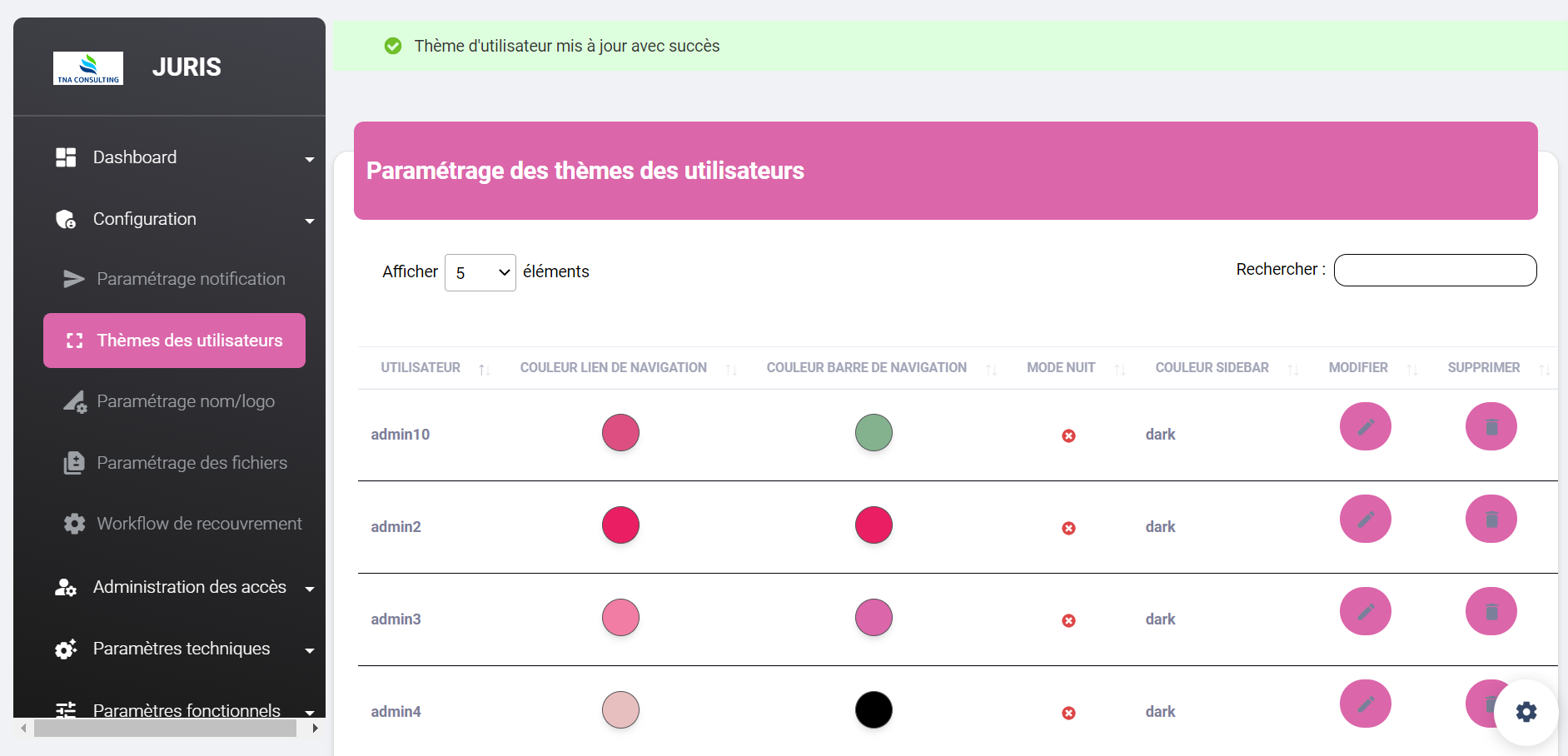
Task: Open the Afficher entries count dropdown
Action: [x=480, y=272]
